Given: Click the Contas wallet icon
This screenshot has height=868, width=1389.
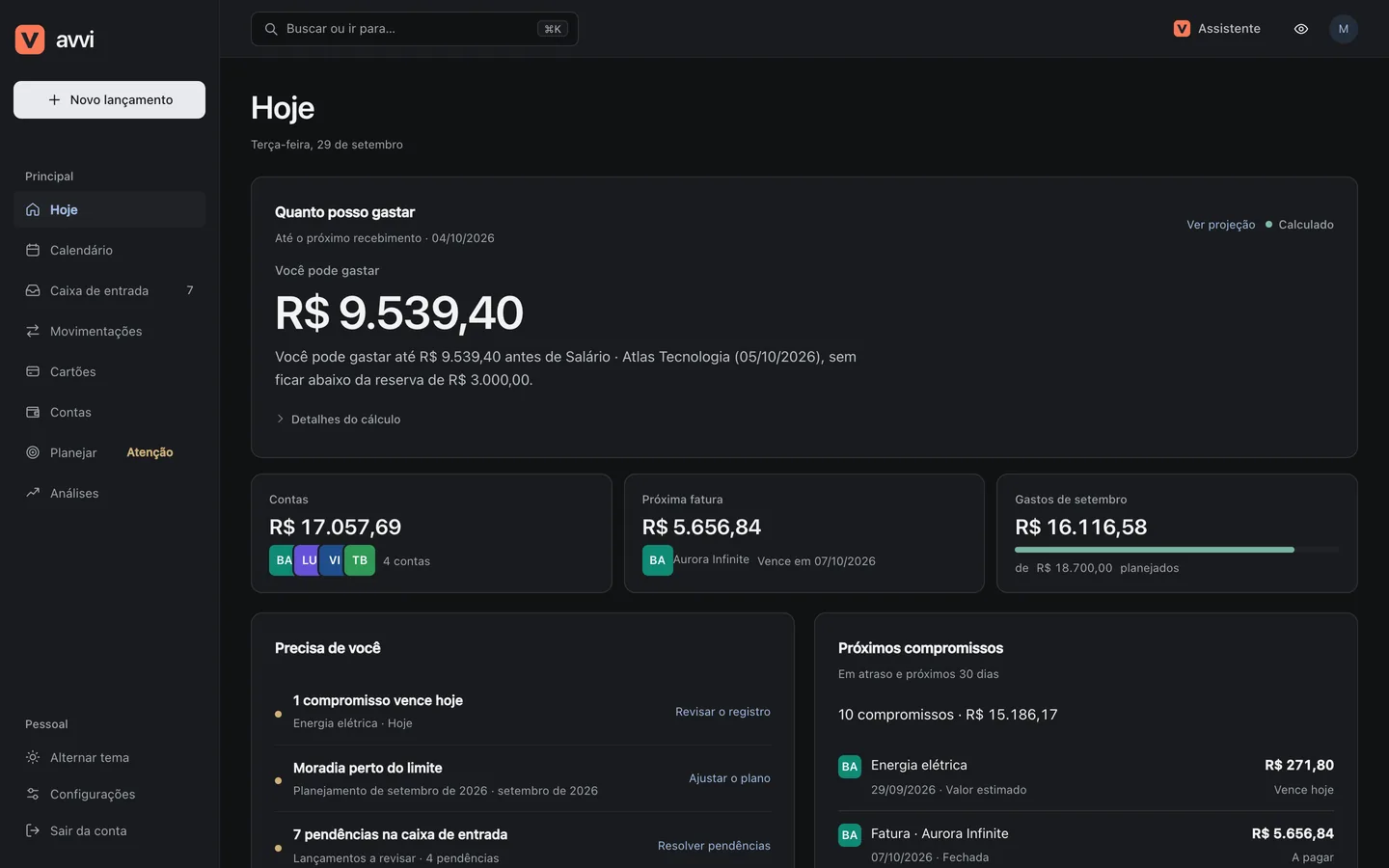Looking at the screenshot, I should pyautogui.click(x=33, y=412).
